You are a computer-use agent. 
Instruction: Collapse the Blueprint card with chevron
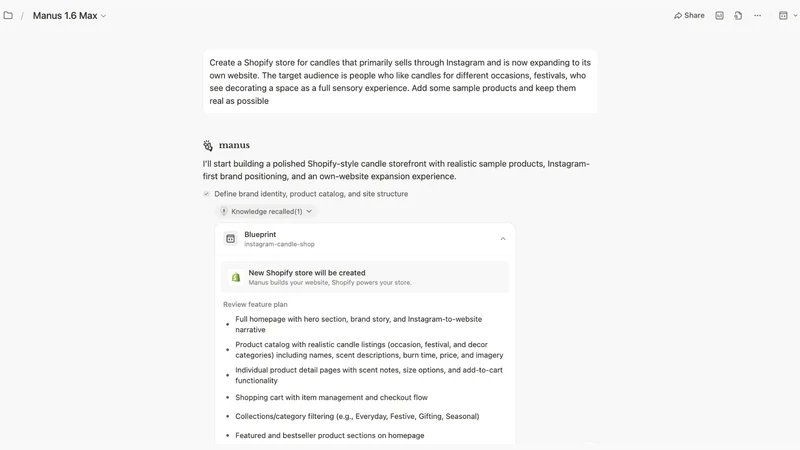point(503,239)
